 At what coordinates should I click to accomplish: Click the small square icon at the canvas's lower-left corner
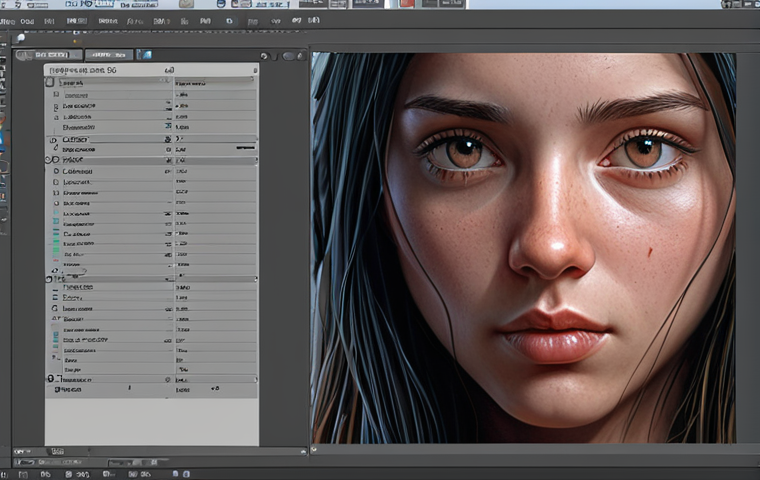coord(314,449)
